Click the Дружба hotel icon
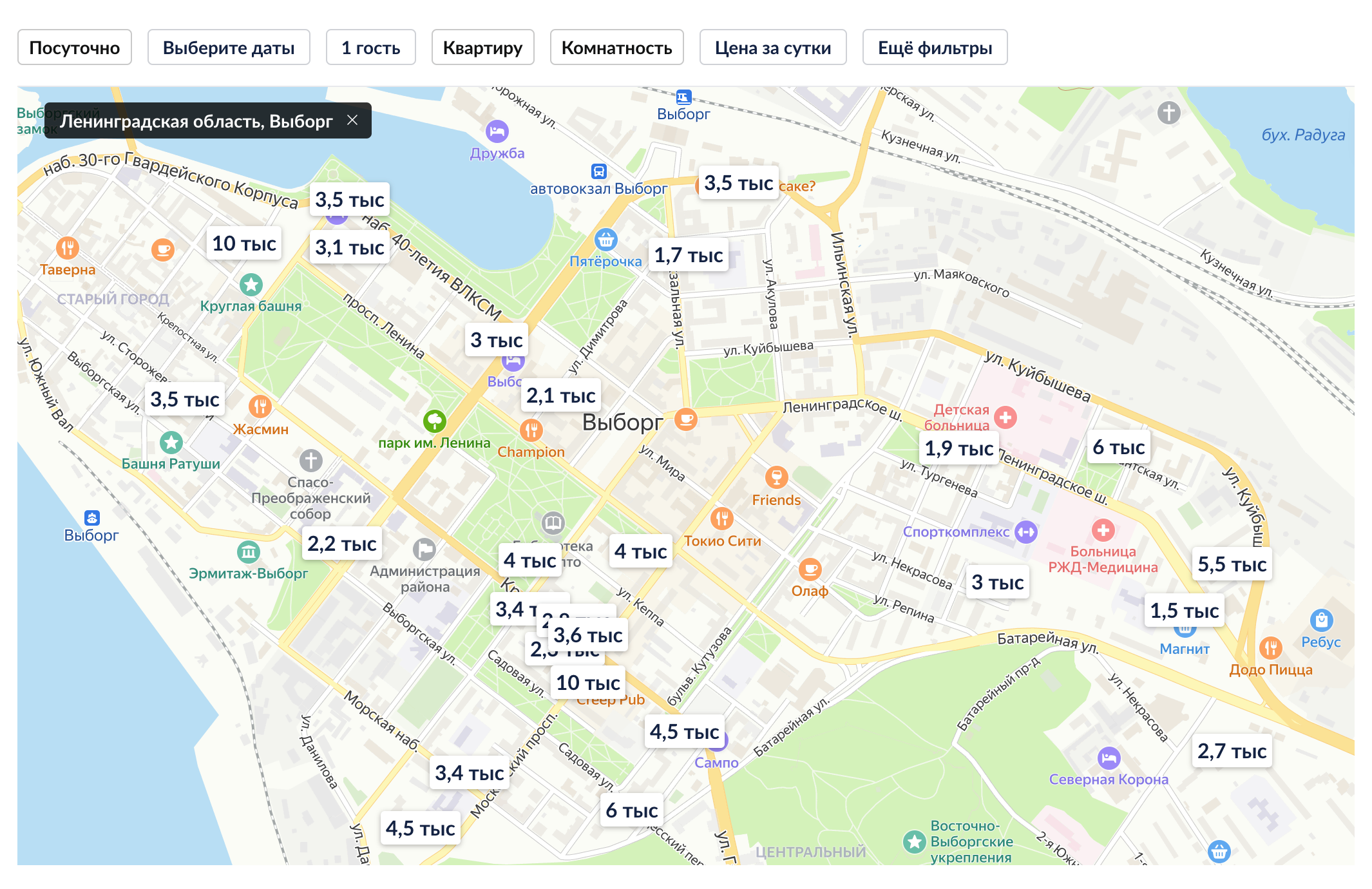 497,131
